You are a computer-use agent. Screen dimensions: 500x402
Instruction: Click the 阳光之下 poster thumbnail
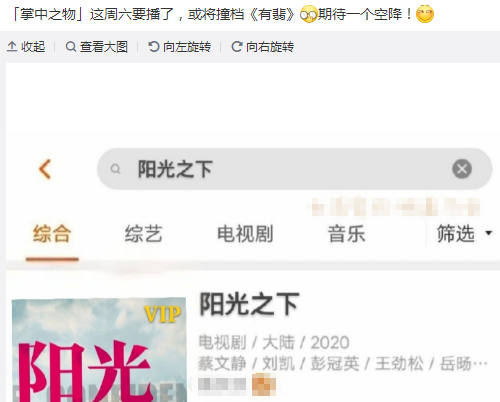click(x=99, y=350)
